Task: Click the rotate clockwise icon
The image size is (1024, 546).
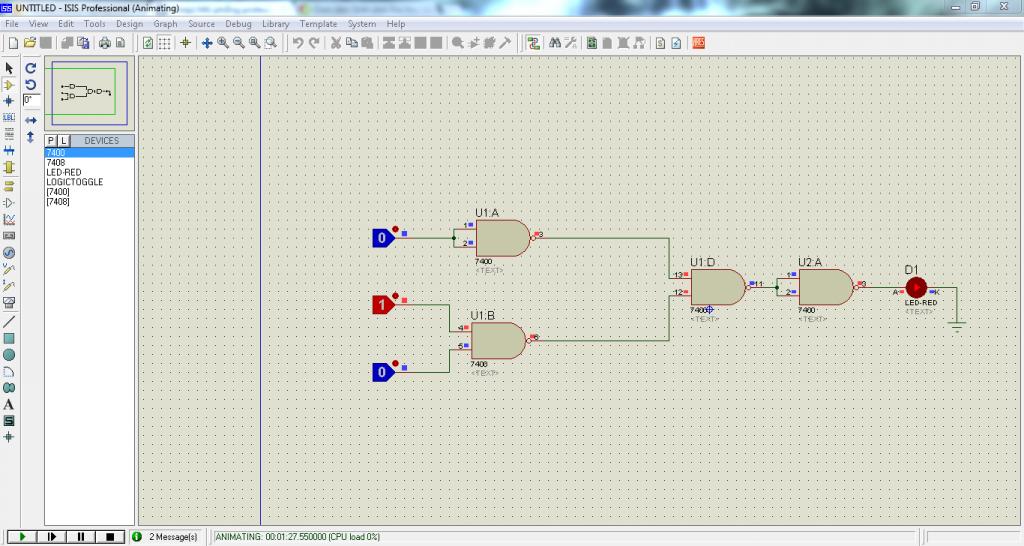Action: pos(31,68)
